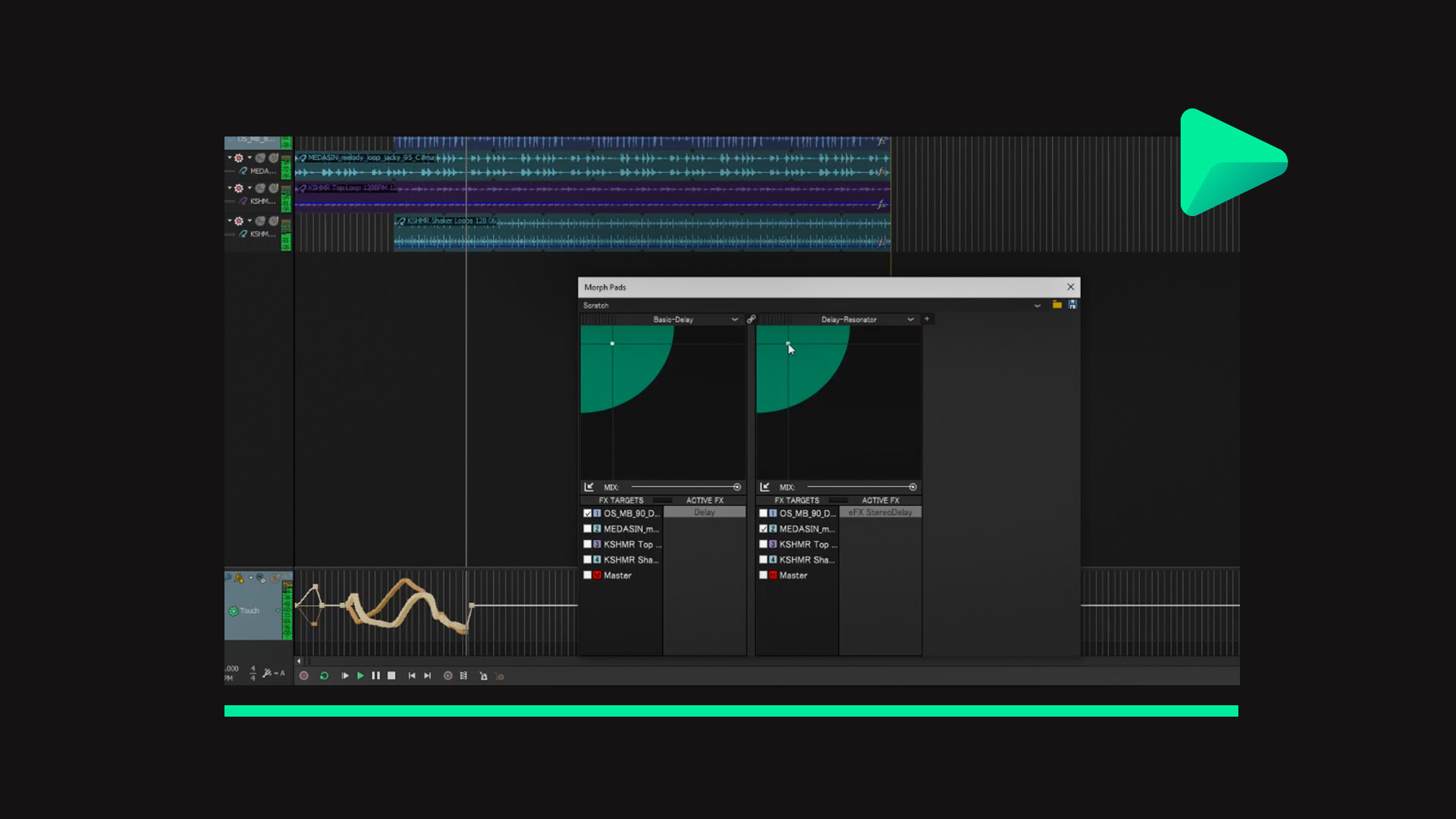Click the tuning fork icon beside time signature
The image size is (1456, 819).
point(267,673)
